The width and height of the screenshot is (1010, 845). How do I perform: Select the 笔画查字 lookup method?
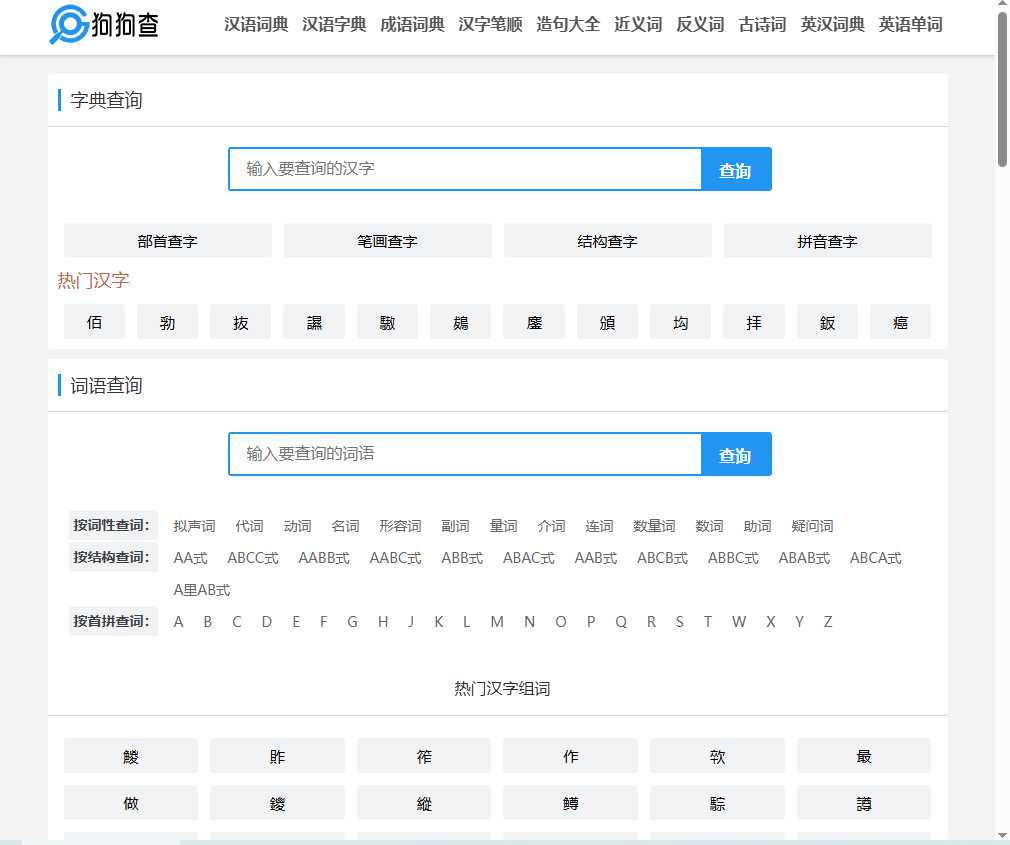pos(387,240)
